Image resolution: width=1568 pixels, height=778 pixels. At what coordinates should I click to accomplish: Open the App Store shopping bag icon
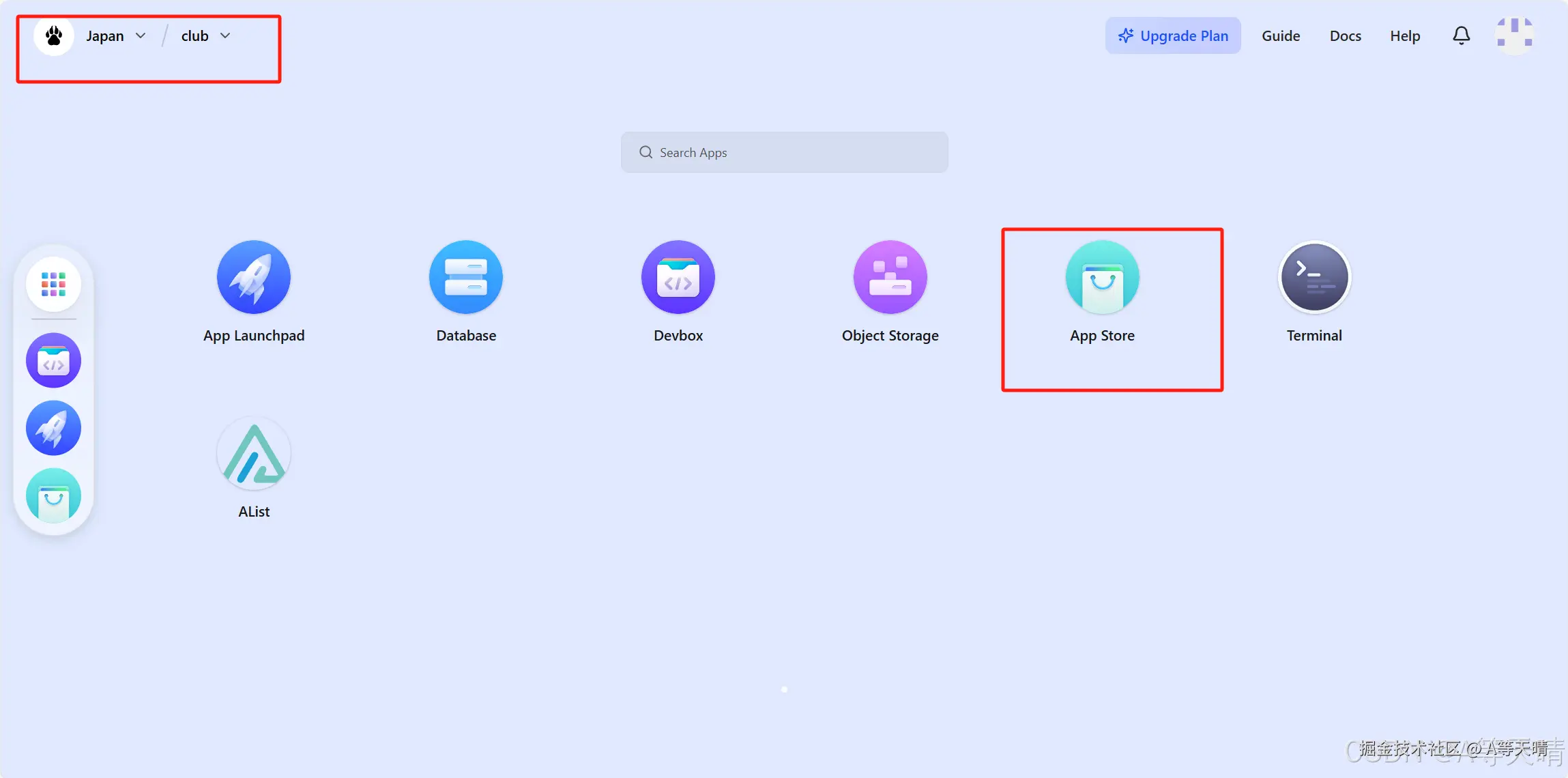point(1103,277)
